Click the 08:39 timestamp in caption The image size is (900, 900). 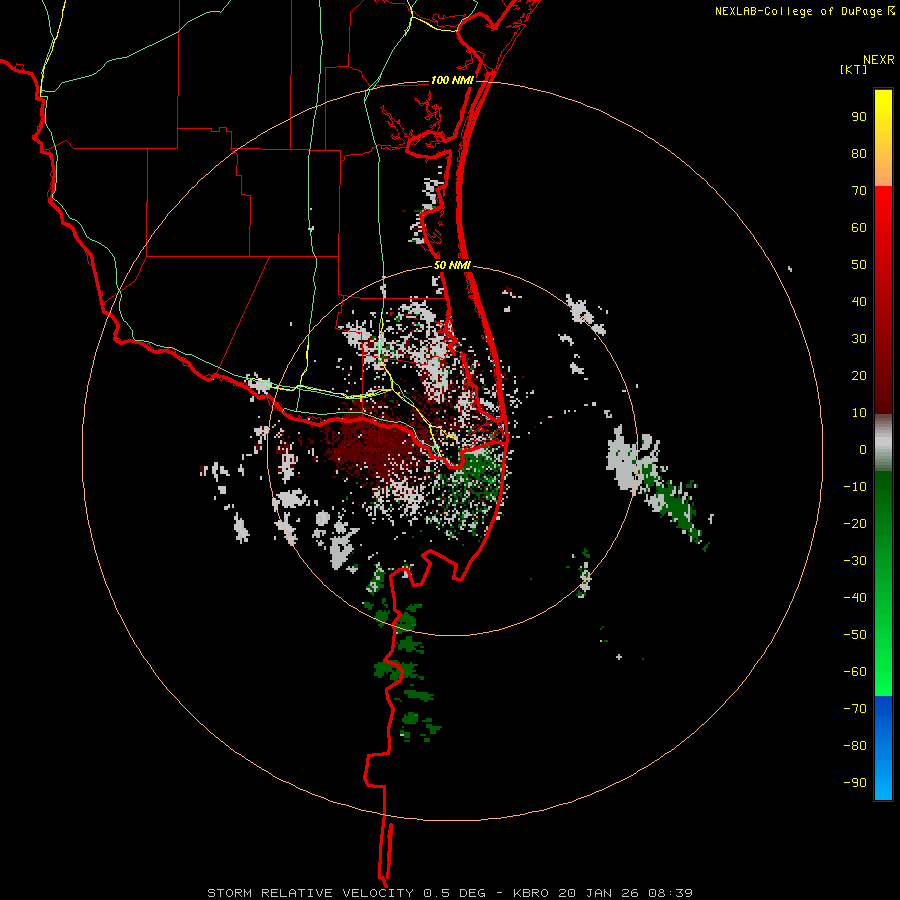[670, 893]
